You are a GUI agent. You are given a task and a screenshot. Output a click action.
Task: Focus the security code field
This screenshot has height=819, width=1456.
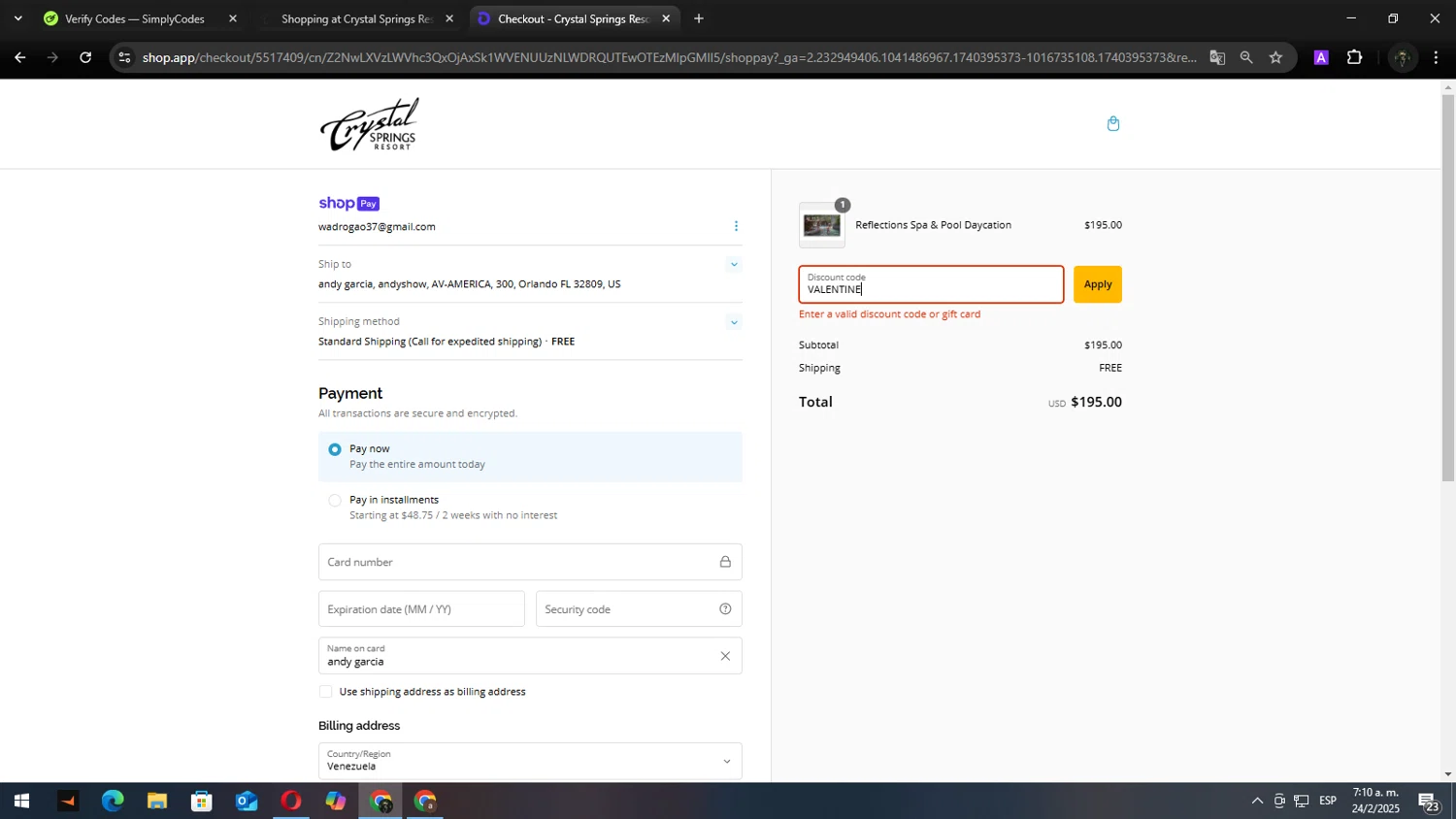(x=639, y=609)
